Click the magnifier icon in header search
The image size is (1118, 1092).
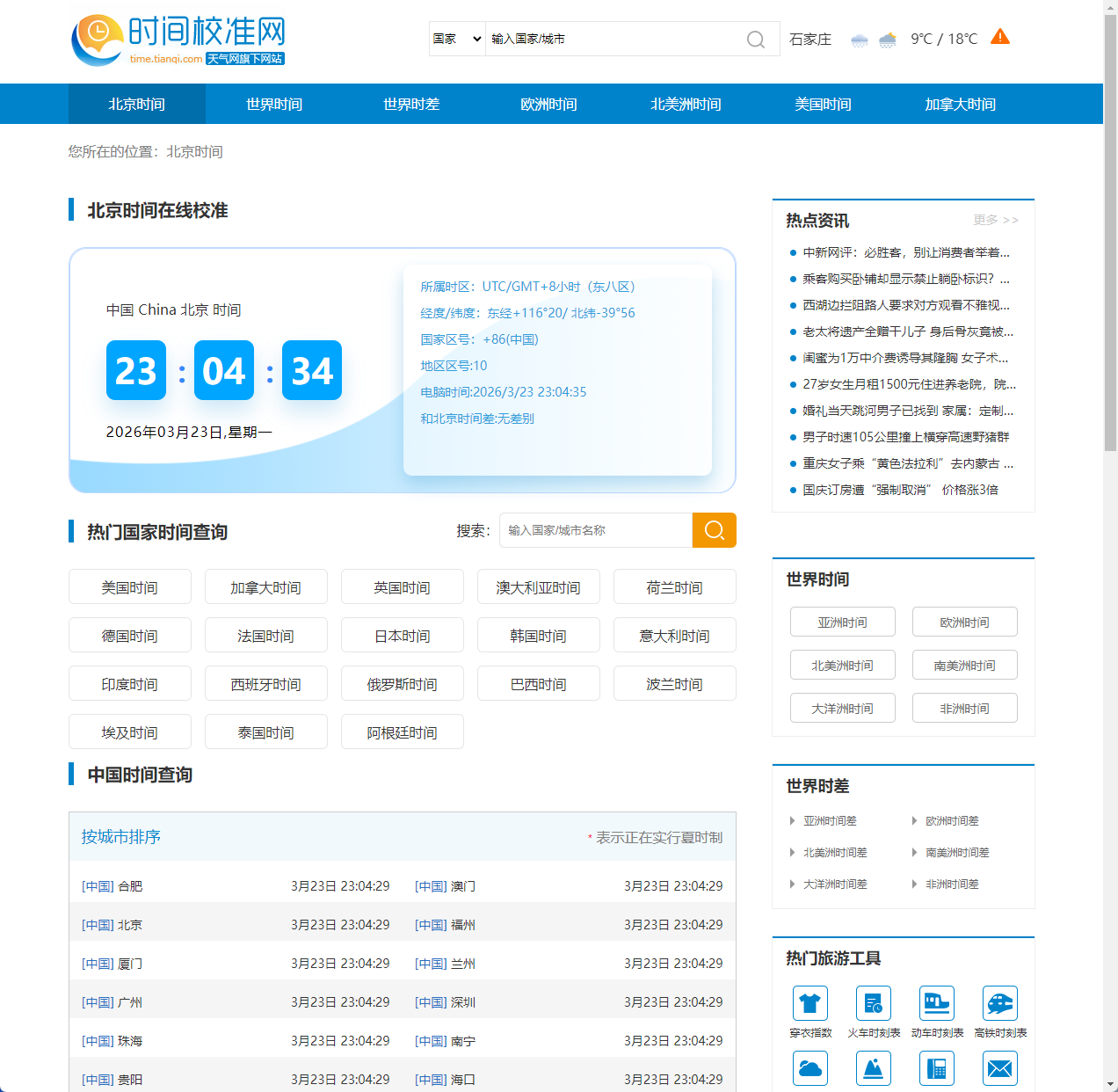pyautogui.click(x=755, y=40)
